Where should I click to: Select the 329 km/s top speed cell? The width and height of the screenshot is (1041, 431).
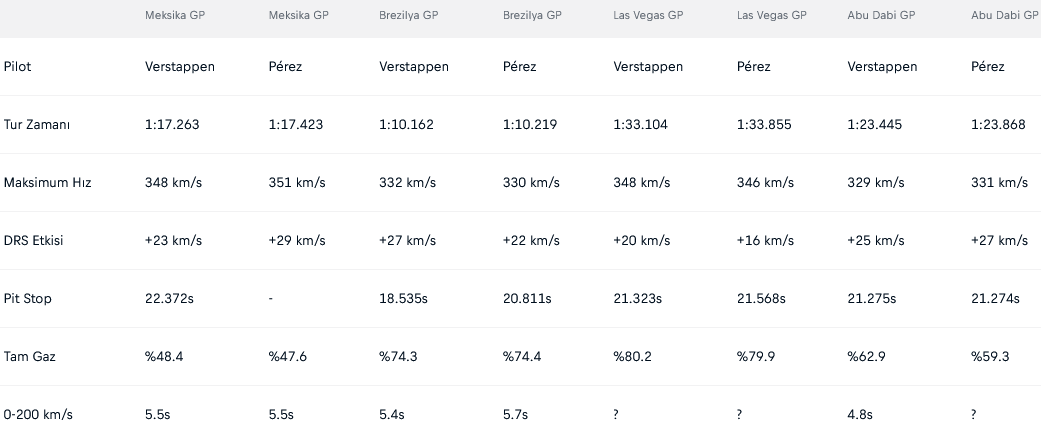tap(875, 183)
